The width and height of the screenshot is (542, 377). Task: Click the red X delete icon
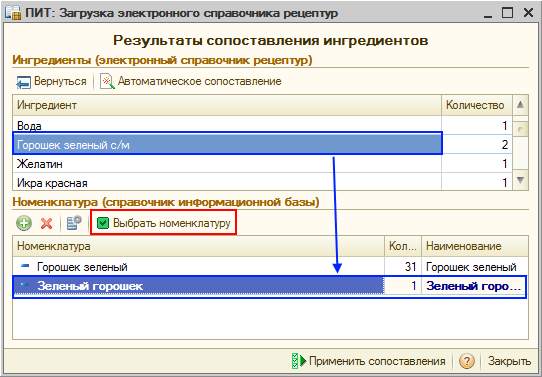[x=46, y=223]
